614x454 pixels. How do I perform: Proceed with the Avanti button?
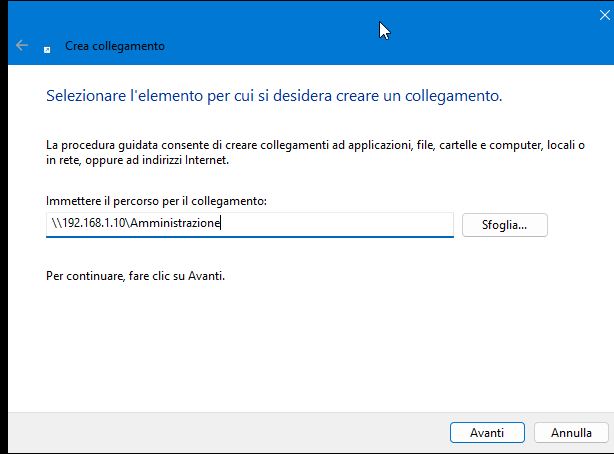(487, 432)
